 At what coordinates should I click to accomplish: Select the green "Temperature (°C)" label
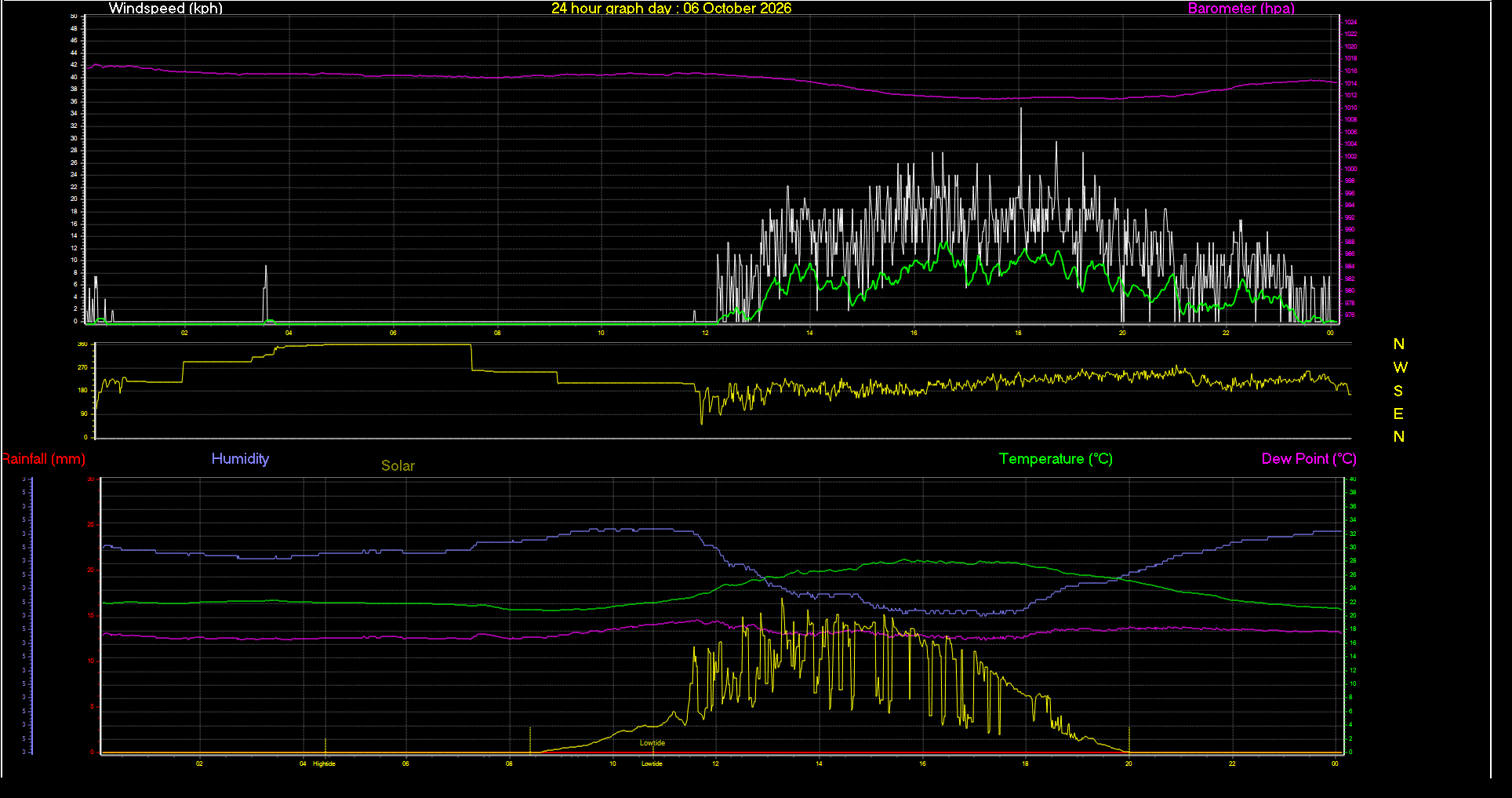point(1056,459)
